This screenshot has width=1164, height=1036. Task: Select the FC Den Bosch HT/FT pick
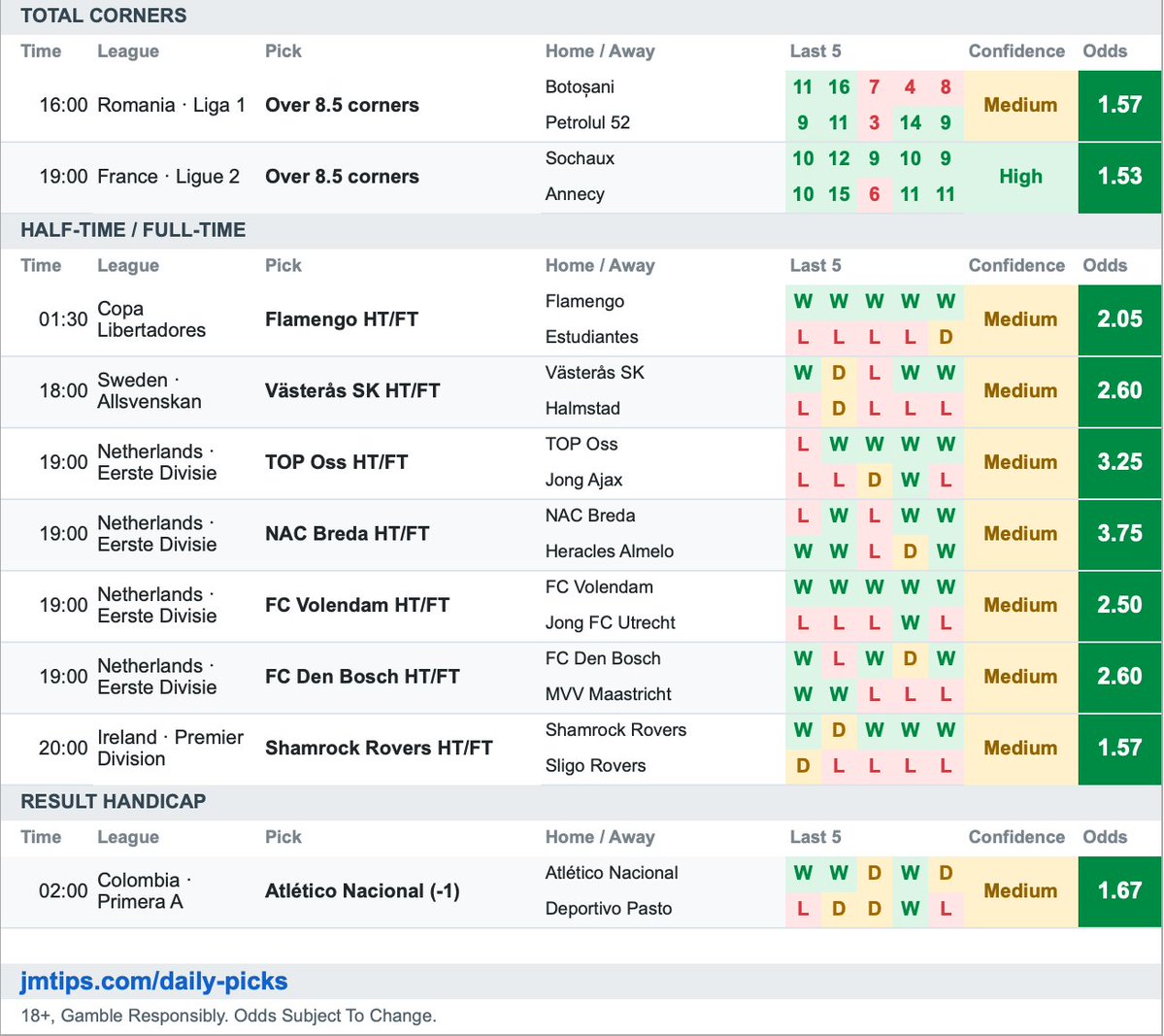point(362,676)
